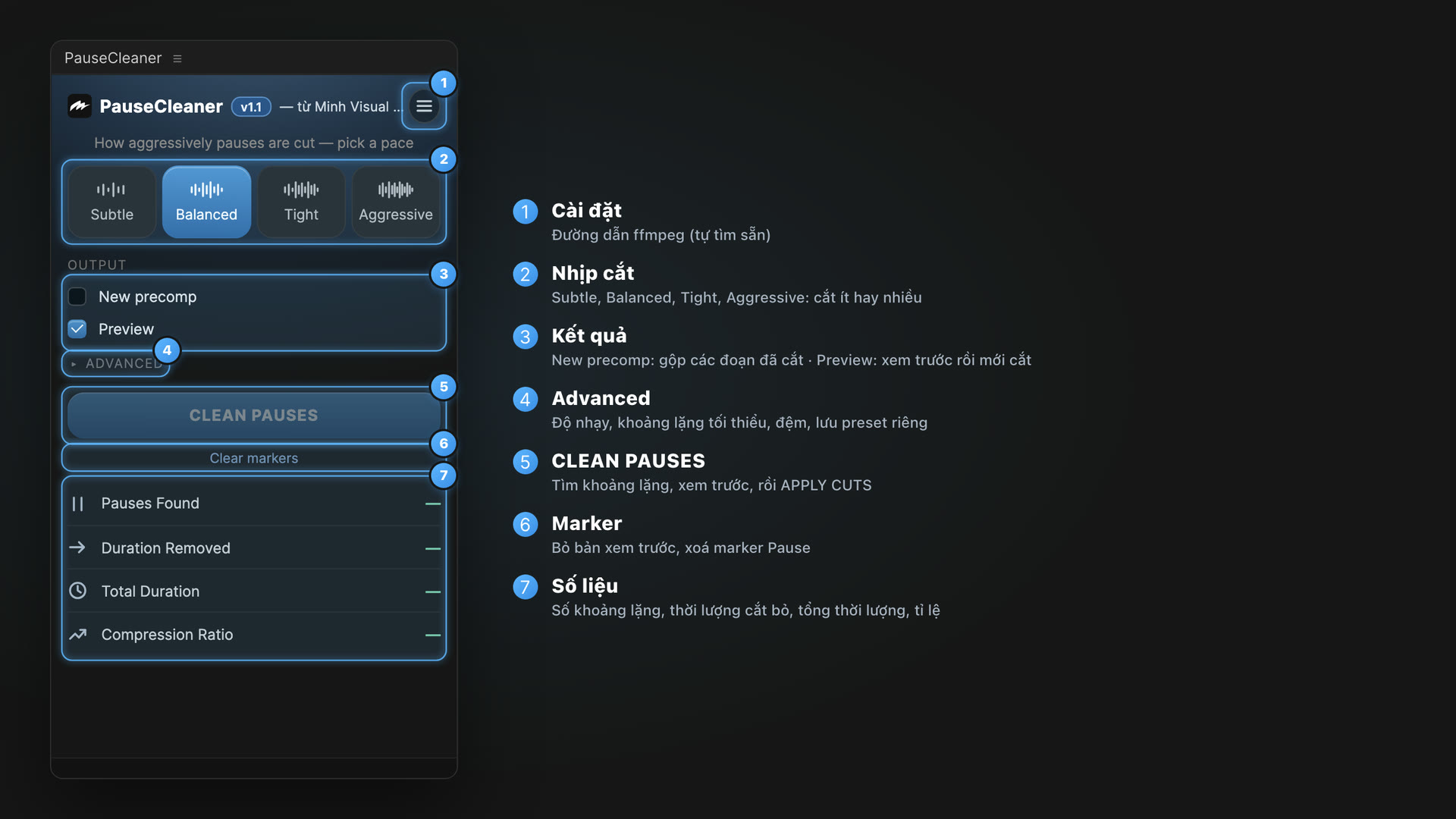The width and height of the screenshot is (1456, 819).
Task: Click the Clear markers button
Action: [254, 458]
